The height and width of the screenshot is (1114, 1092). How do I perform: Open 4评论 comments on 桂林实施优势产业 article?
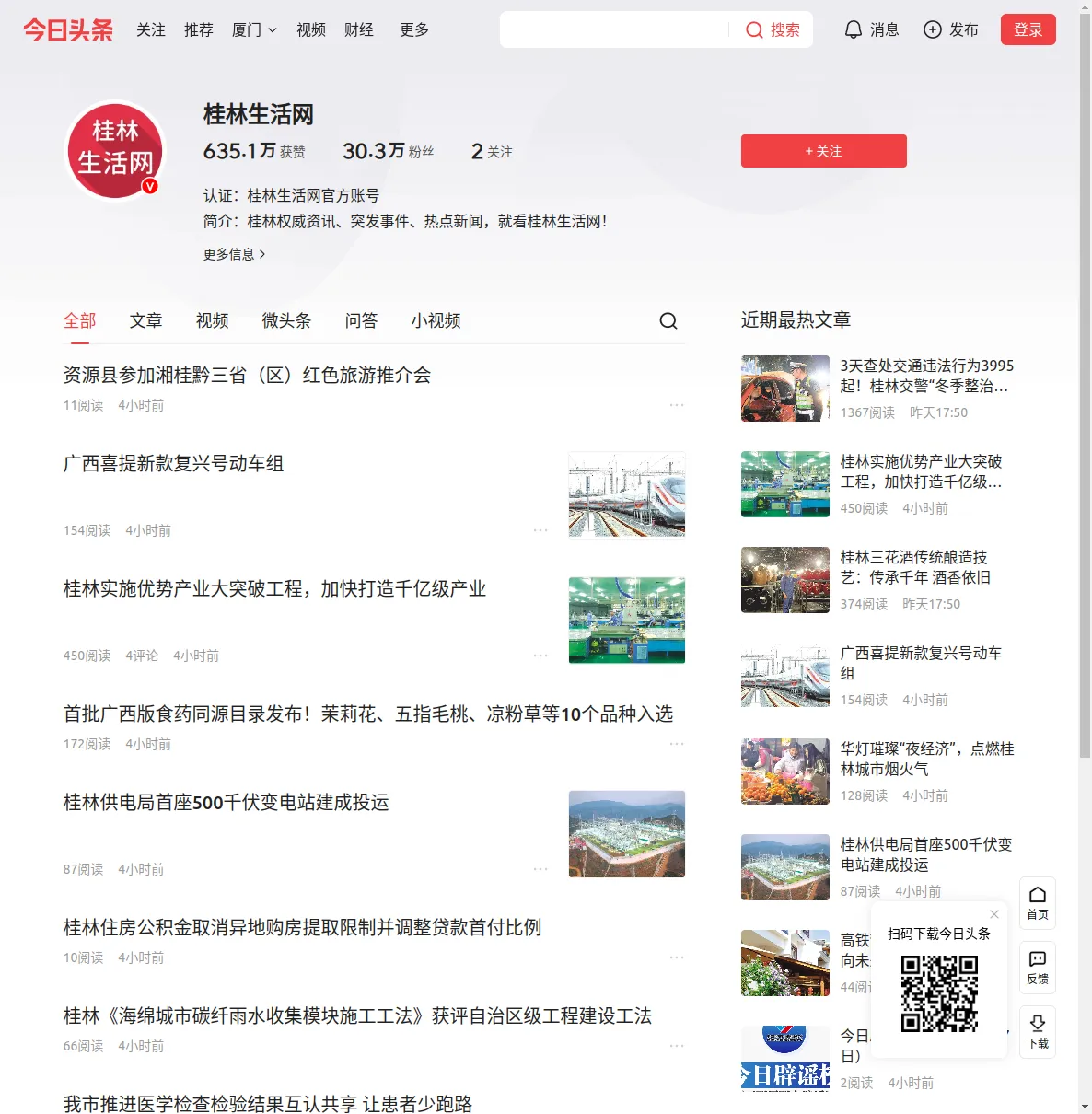(142, 656)
